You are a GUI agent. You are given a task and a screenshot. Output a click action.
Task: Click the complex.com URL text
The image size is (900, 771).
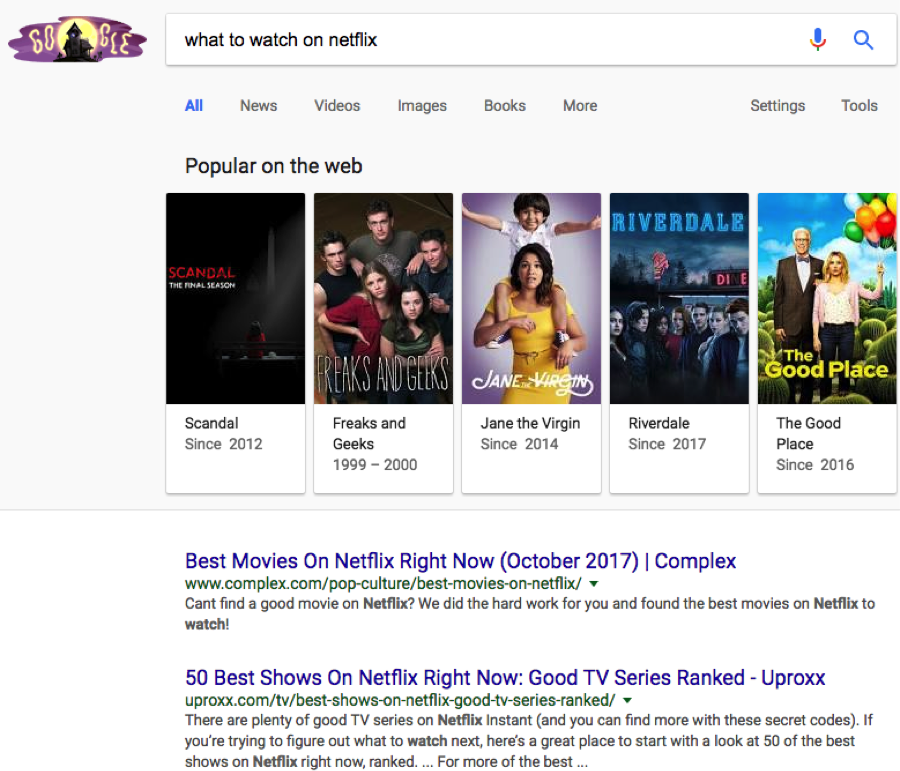383,584
